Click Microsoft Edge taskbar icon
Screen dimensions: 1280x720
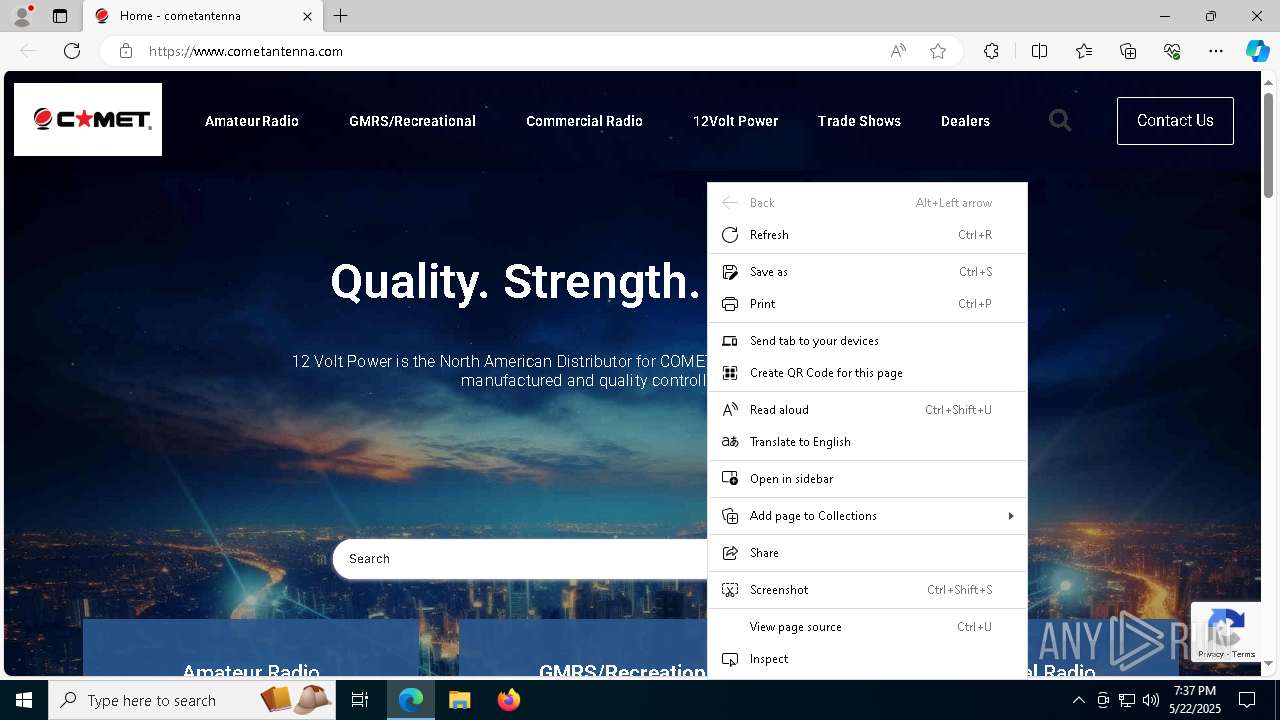411,700
